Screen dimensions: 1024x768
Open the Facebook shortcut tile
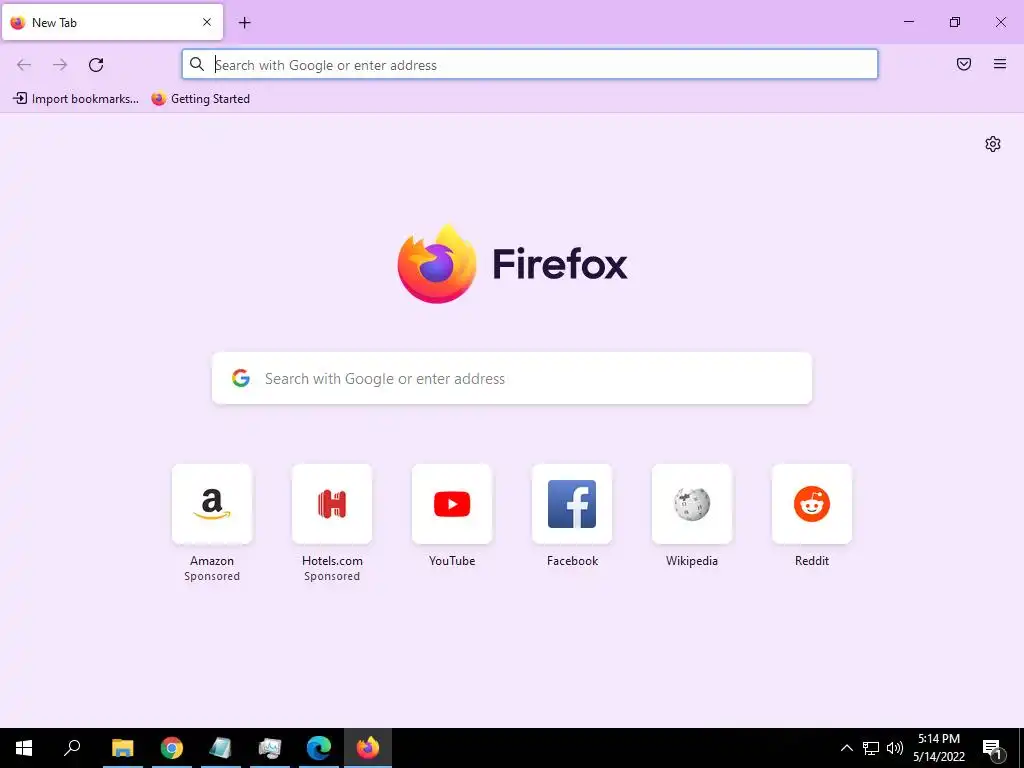click(x=572, y=504)
